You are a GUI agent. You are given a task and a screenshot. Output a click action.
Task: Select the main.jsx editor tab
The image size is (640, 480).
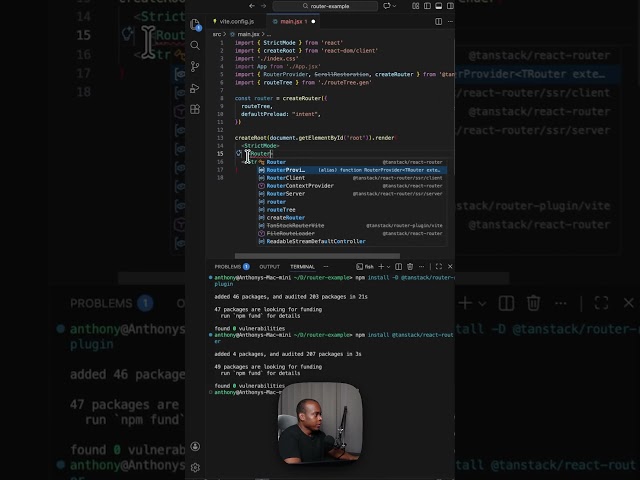(x=291, y=21)
